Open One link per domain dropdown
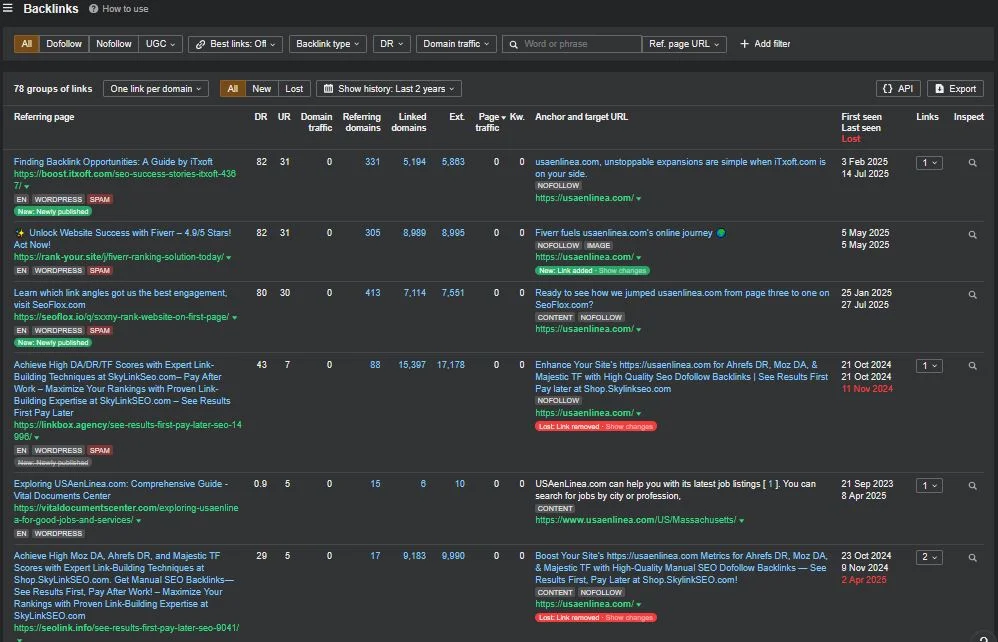 pos(156,88)
